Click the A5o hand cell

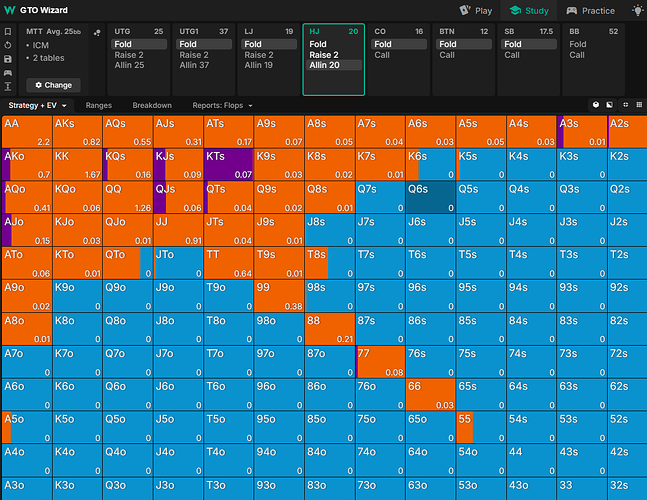coord(27,427)
